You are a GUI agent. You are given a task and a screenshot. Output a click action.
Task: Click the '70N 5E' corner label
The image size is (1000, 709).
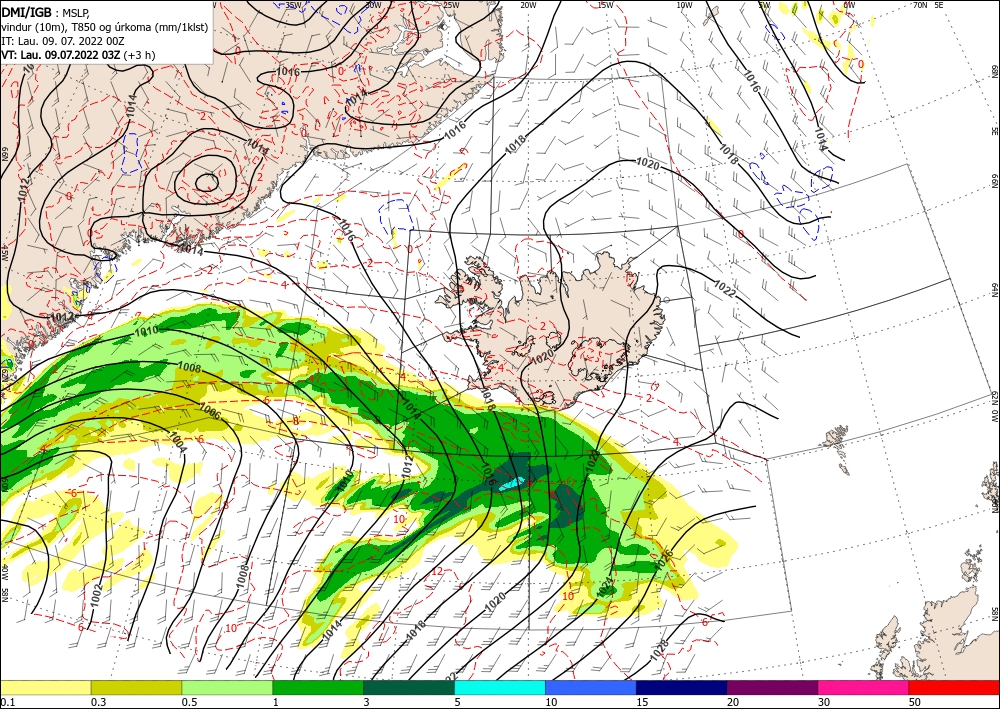[928, 5]
